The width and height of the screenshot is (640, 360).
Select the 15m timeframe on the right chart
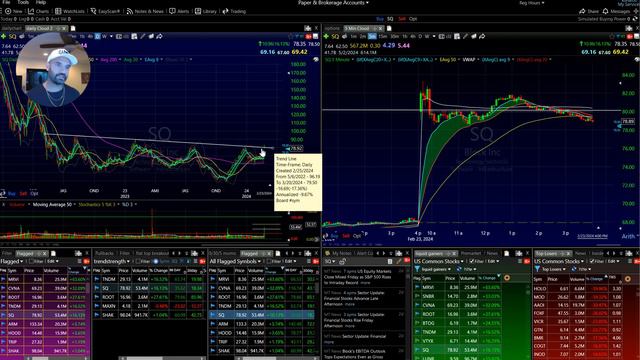click(x=382, y=37)
